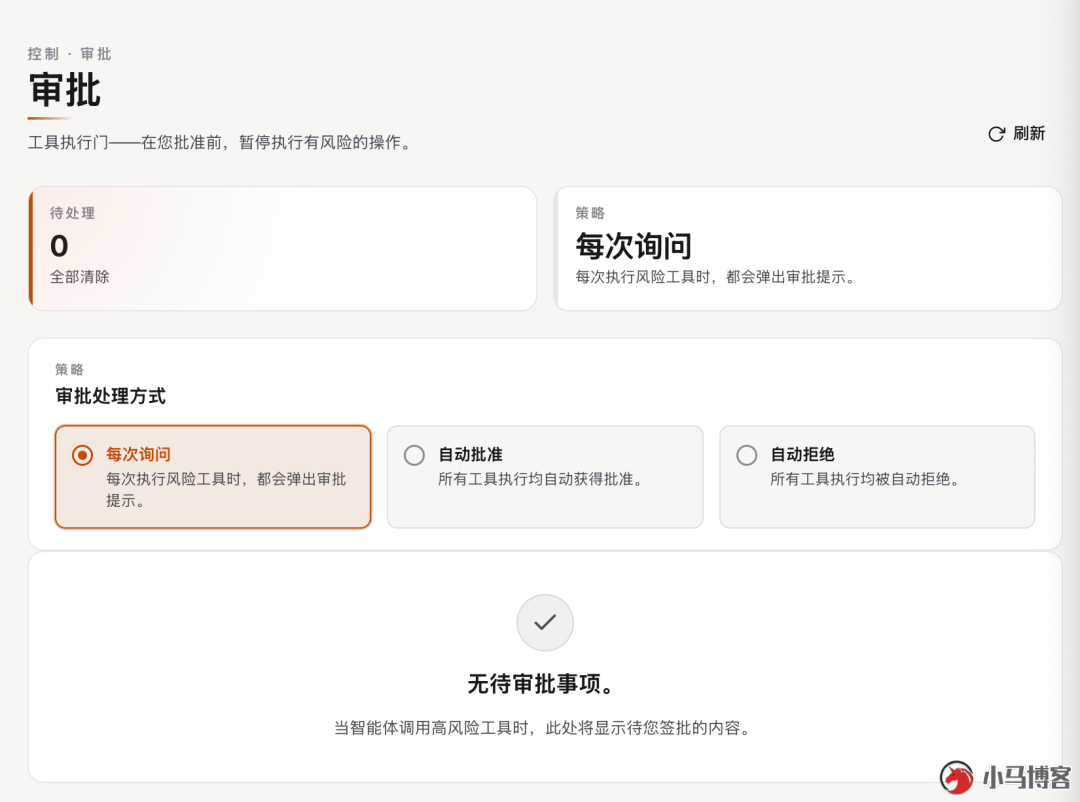Click the pending count number 0

tap(59, 246)
